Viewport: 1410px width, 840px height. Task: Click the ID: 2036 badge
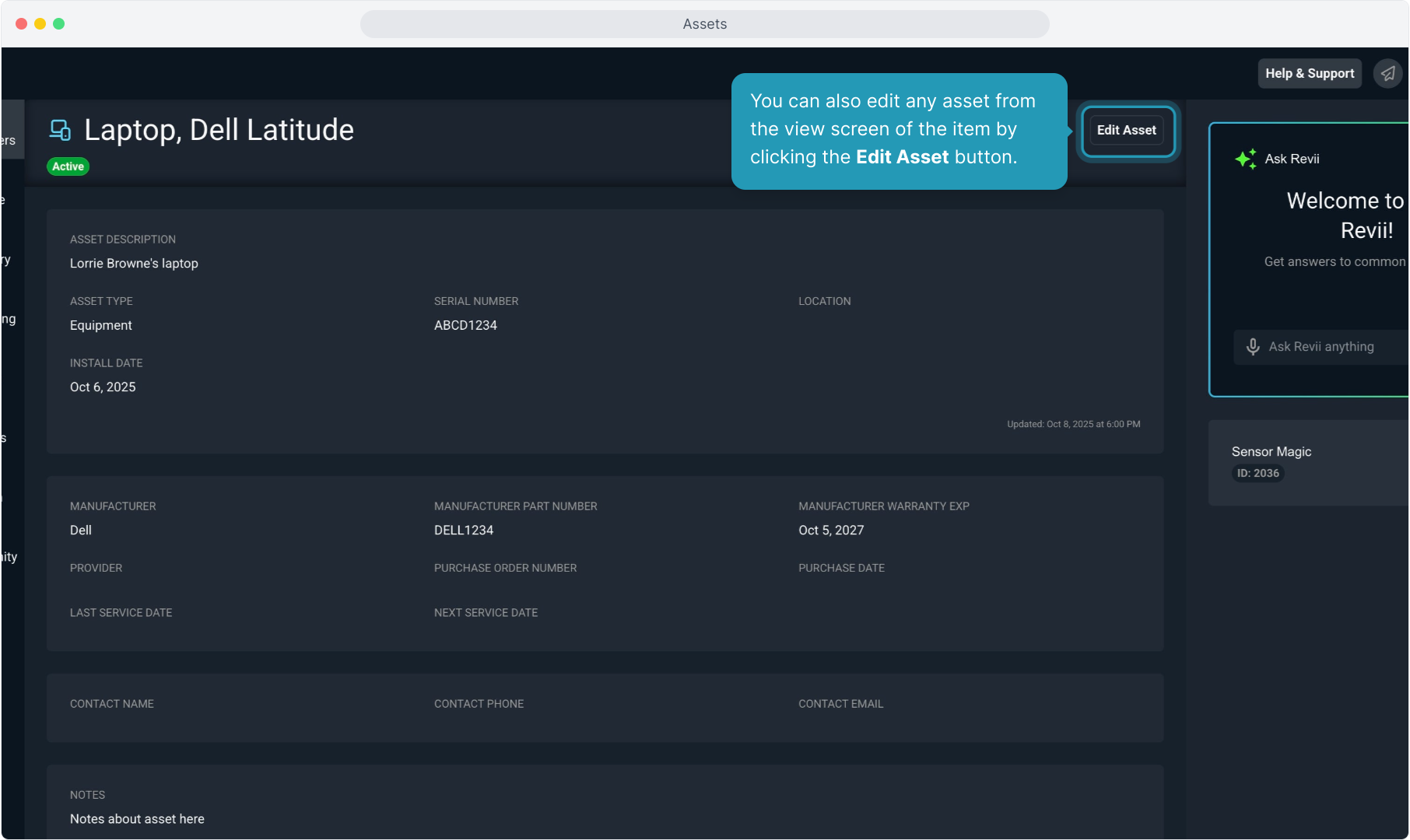pos(1257,473)
